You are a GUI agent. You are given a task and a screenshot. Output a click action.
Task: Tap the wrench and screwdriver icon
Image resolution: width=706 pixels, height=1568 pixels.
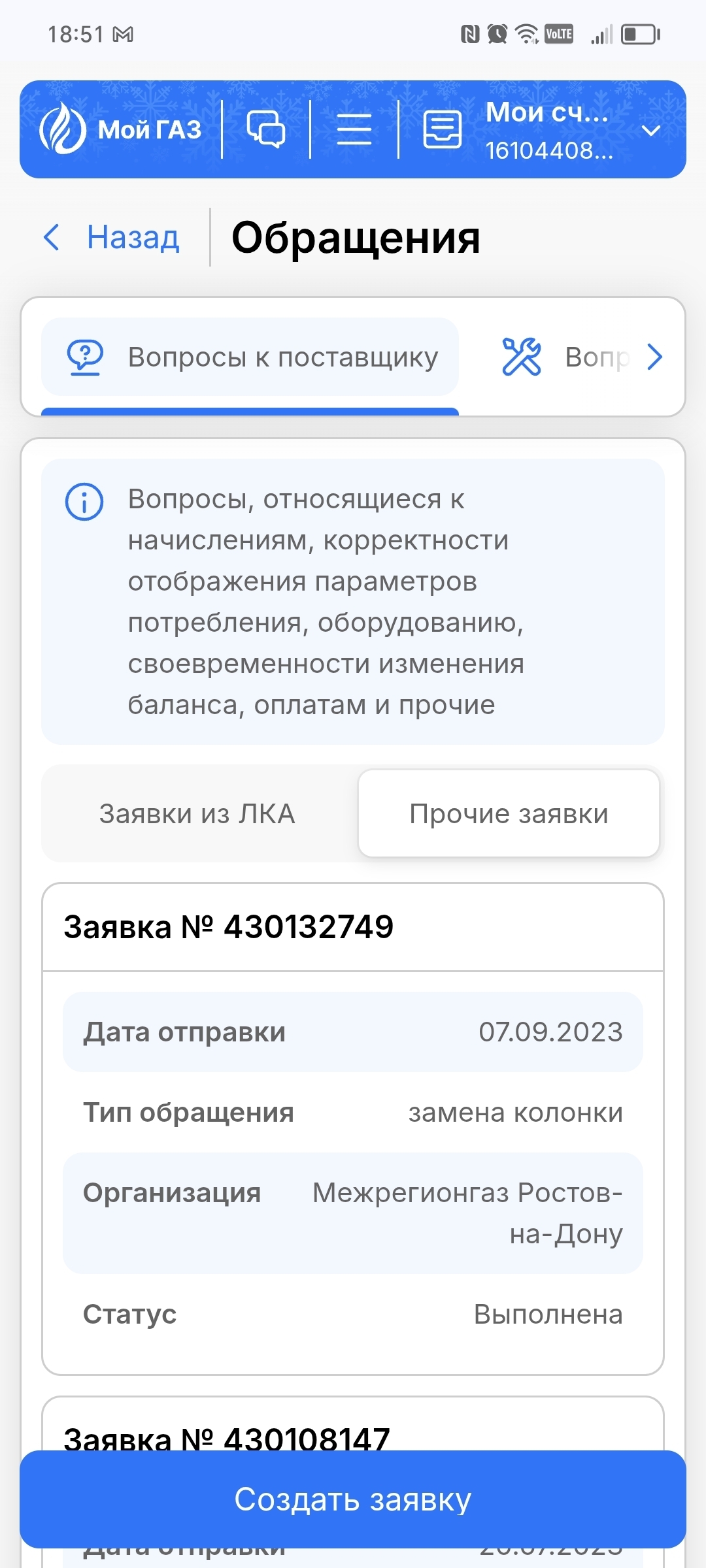click(521, 357)
